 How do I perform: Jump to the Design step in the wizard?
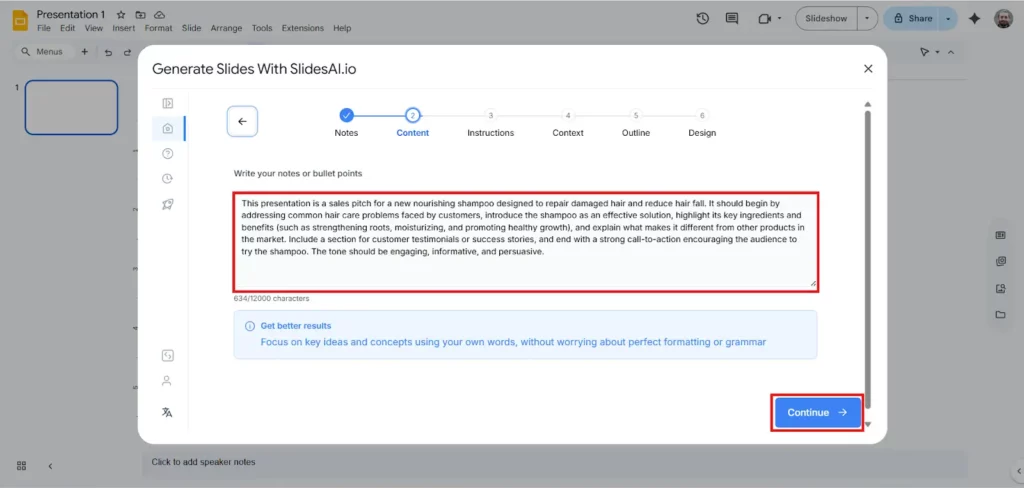point(702,116)
